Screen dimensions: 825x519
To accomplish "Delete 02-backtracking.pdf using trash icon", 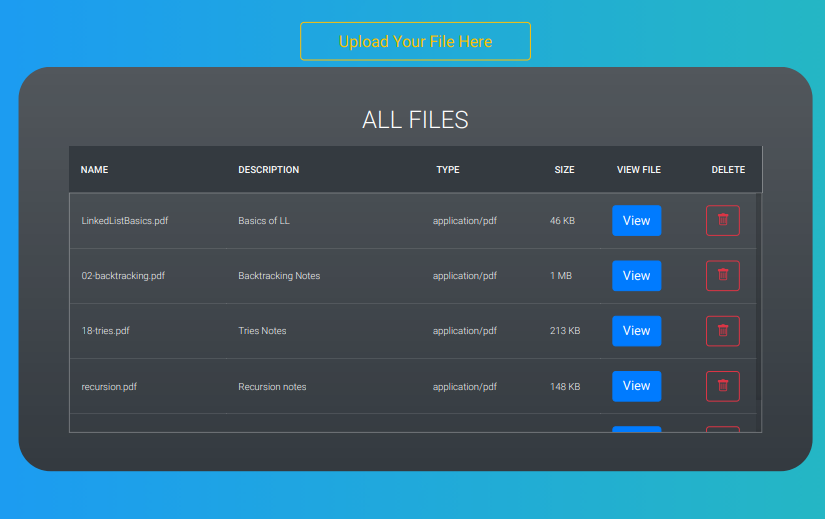I will [x=723, y=276].
